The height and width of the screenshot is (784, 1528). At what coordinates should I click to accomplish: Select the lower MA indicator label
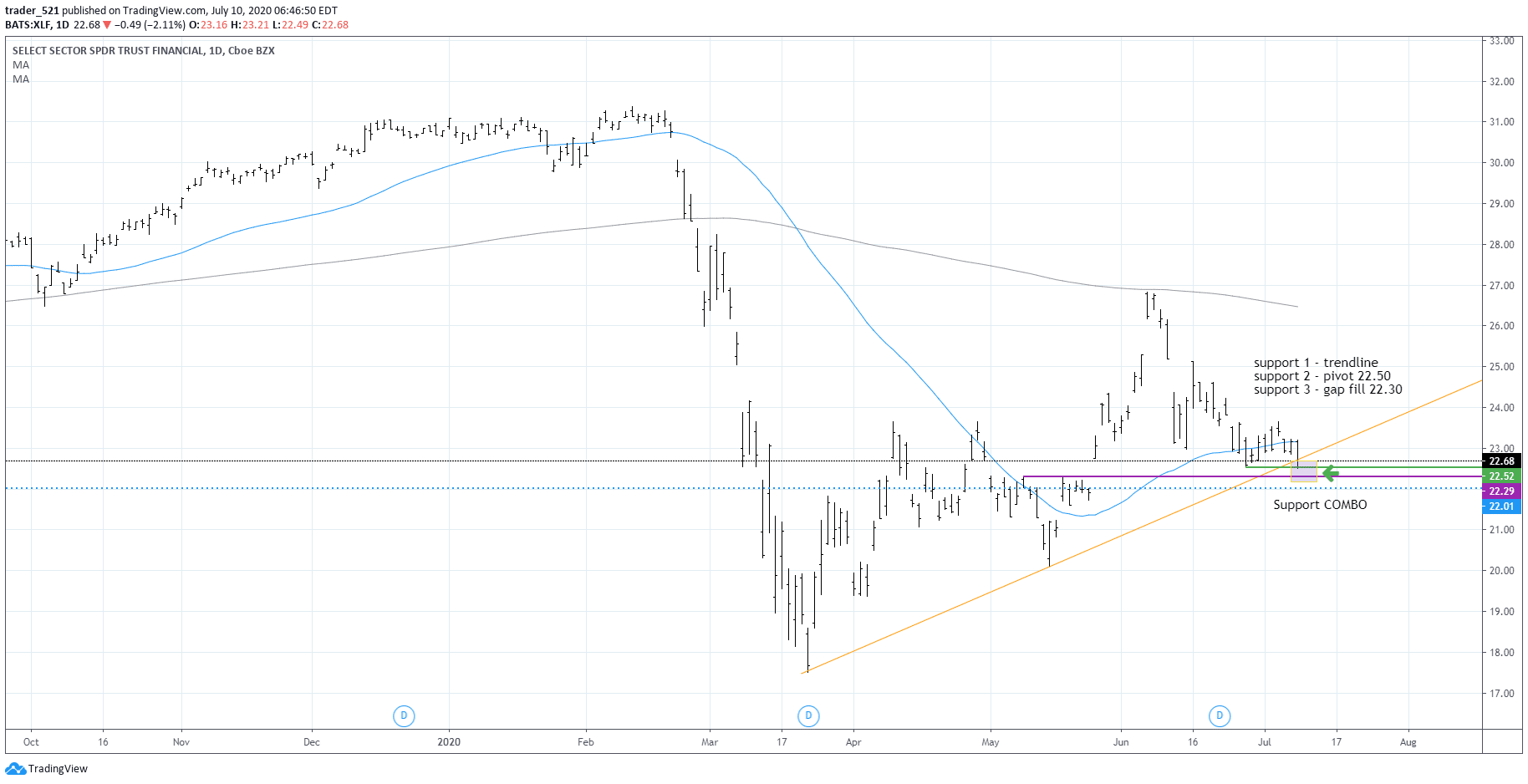click(x=21, y=79)
